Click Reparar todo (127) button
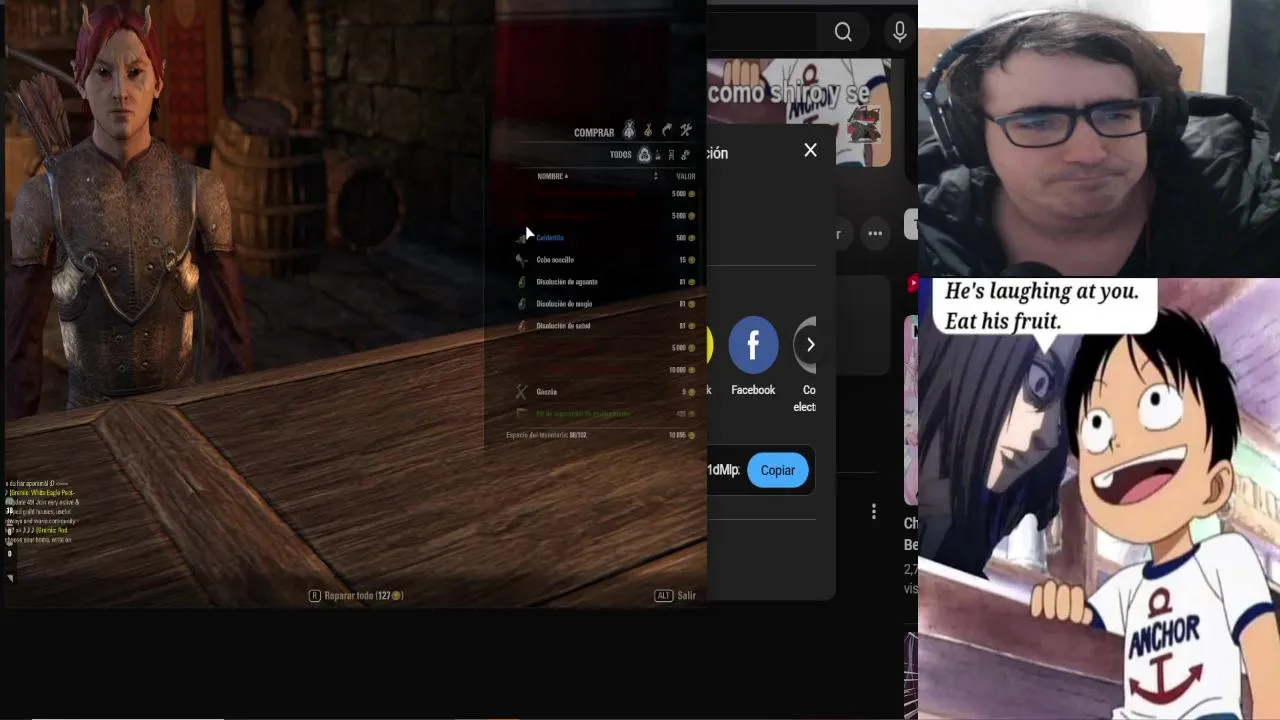Viewport: 1280px width, 720px height. click(x=356, y=595)
